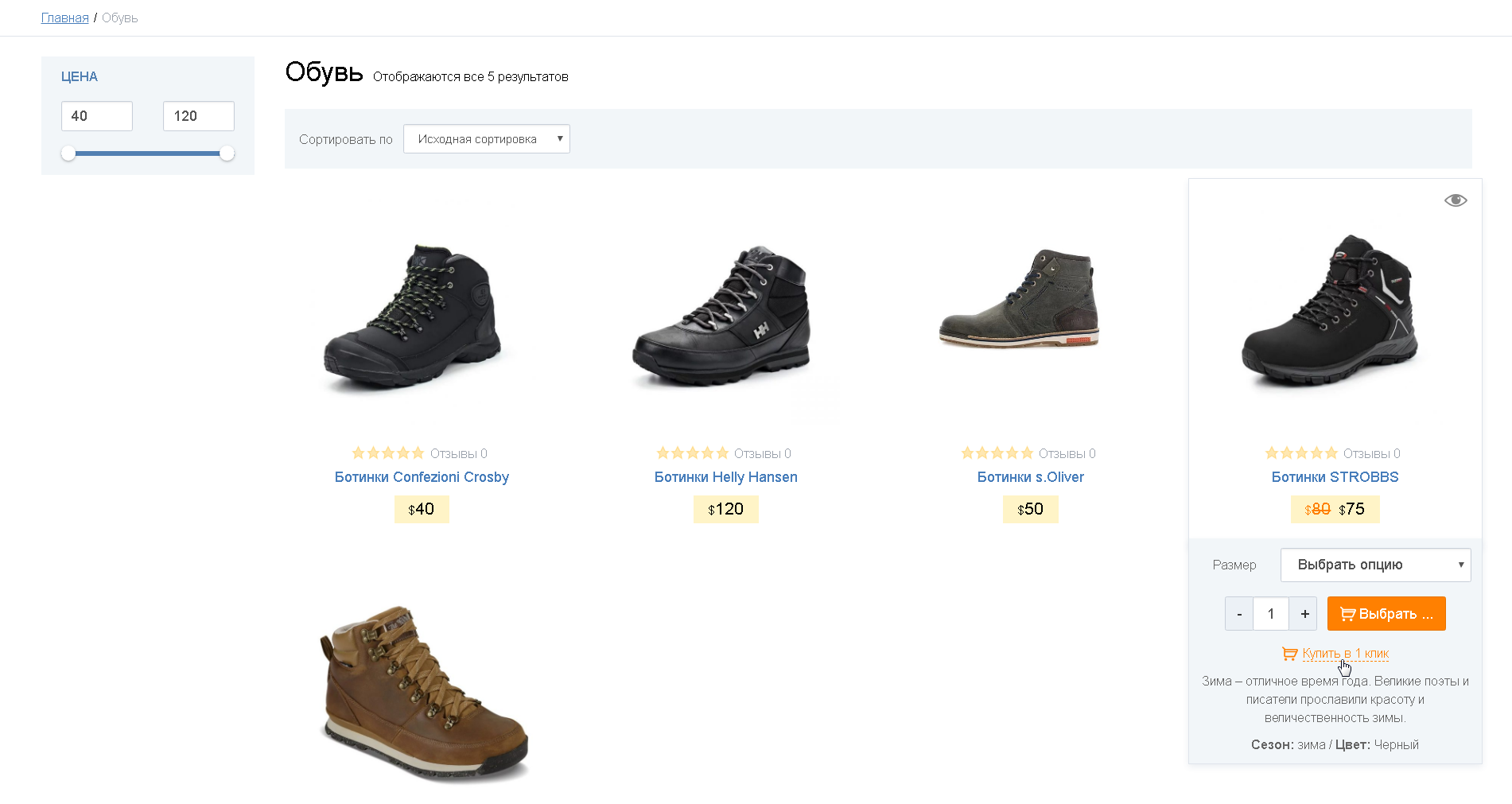This screenshot has width=1512, height=804.
Task: Expand the Размер Выбрать опцию dropdown
Action: tap(1375, 565)
